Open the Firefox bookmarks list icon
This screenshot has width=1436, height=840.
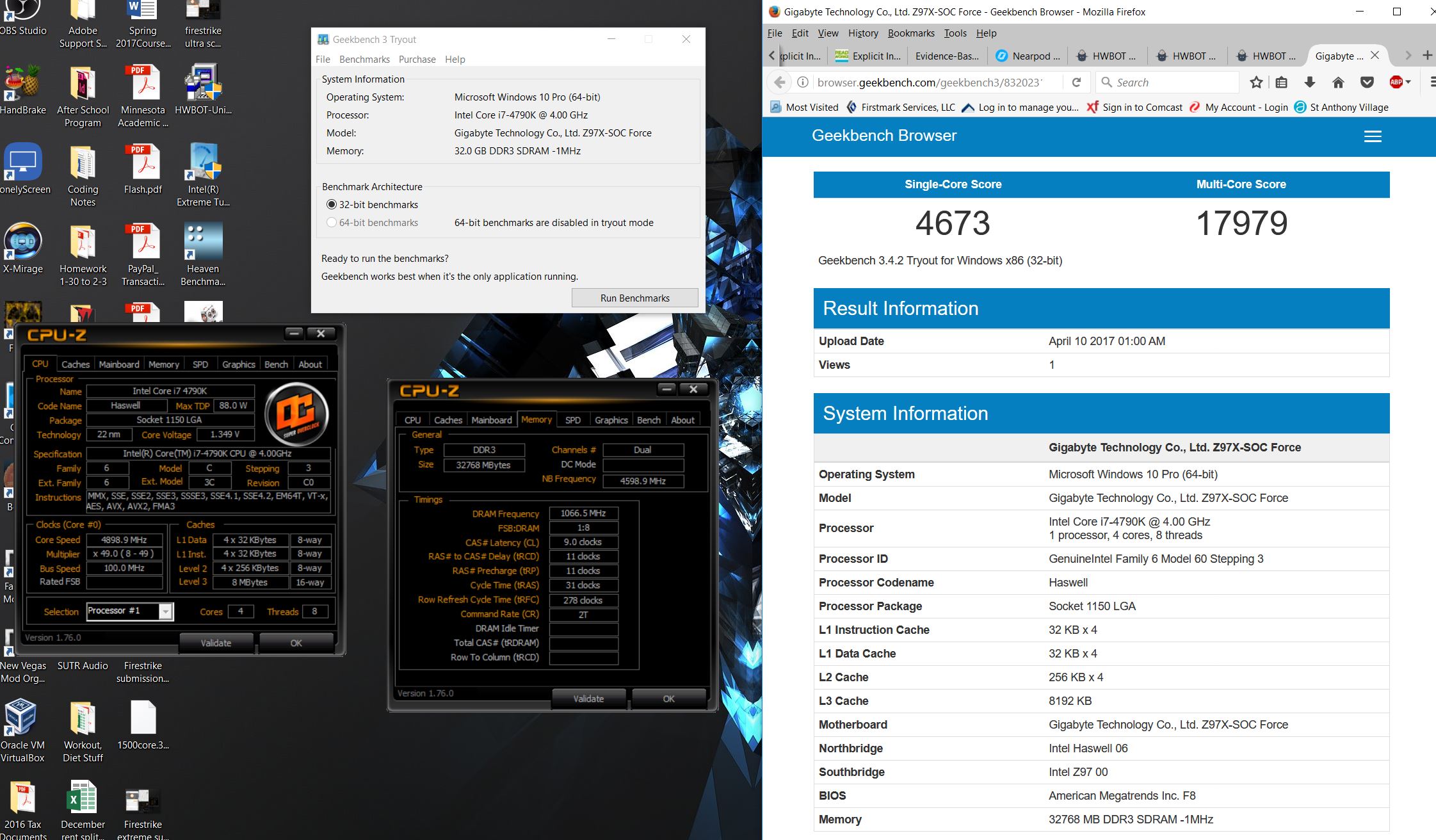tap(1281, 82)
